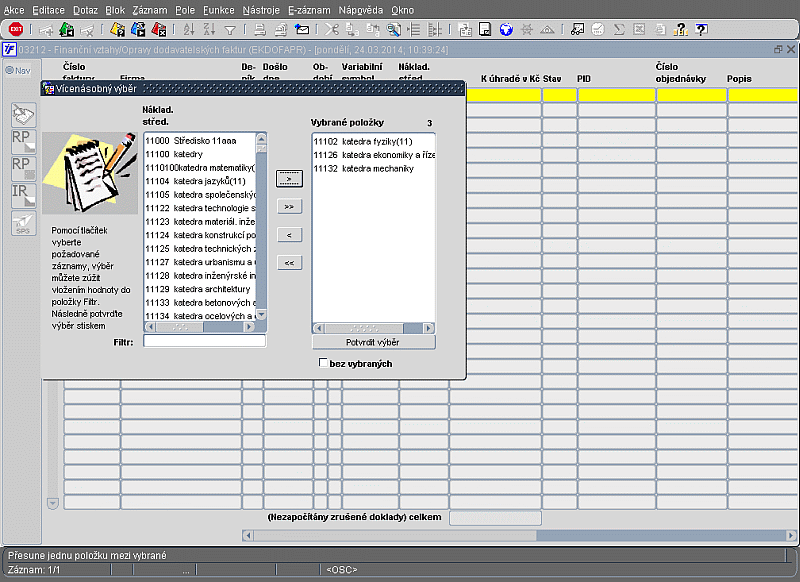The height and width of the screenshot is (582, 800).
Task: Select 'katedra architektury' in the left list
Action: [x=200, y=289]
